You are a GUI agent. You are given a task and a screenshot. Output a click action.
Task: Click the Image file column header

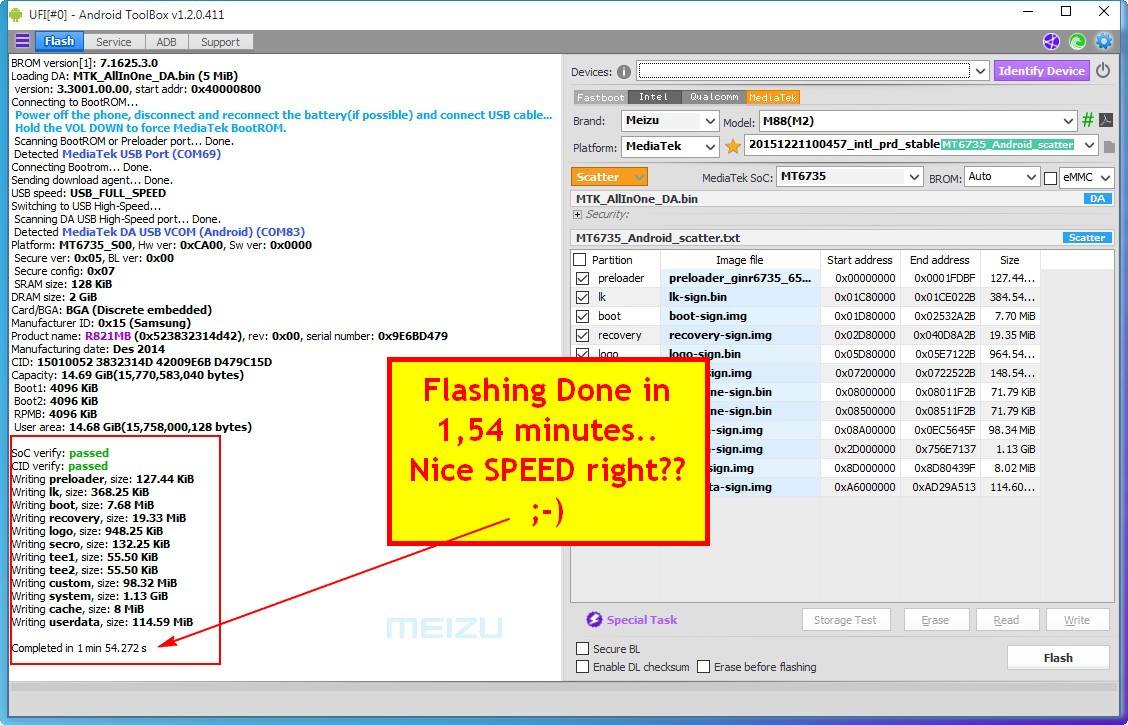coord(740,260)
